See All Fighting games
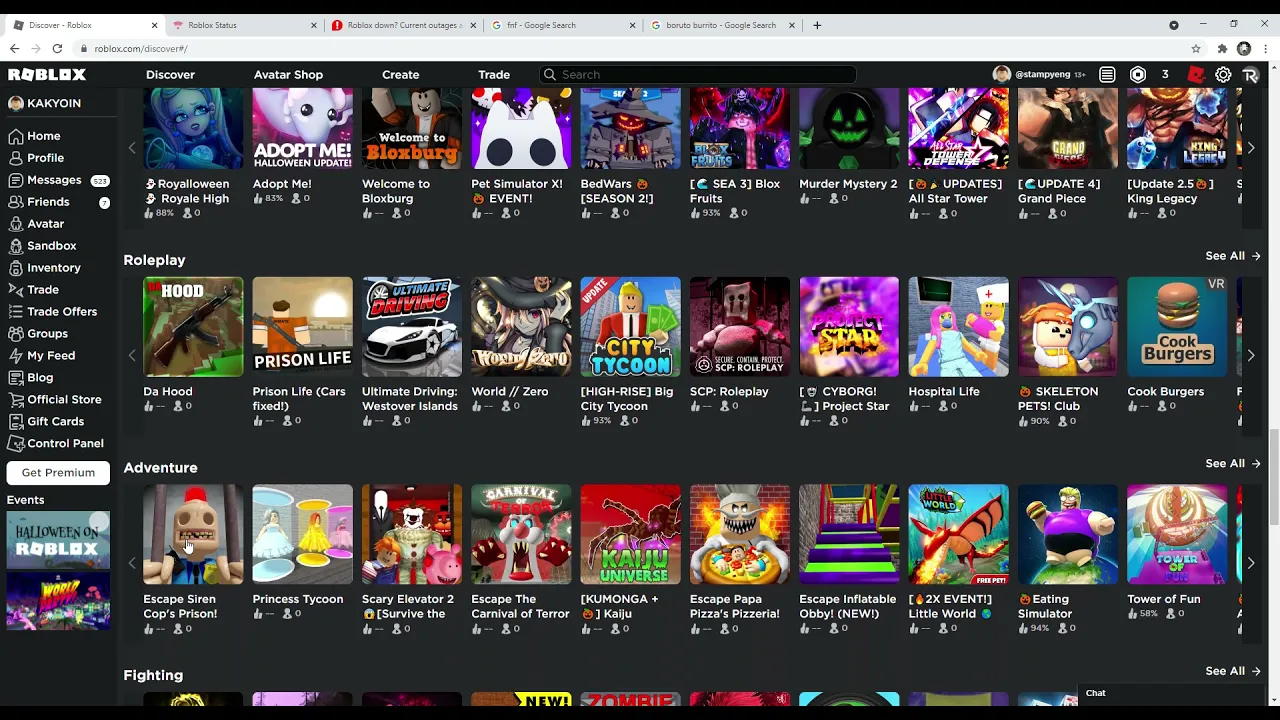The width and height of the screenshot is (1280, 720). [1232, 671]
